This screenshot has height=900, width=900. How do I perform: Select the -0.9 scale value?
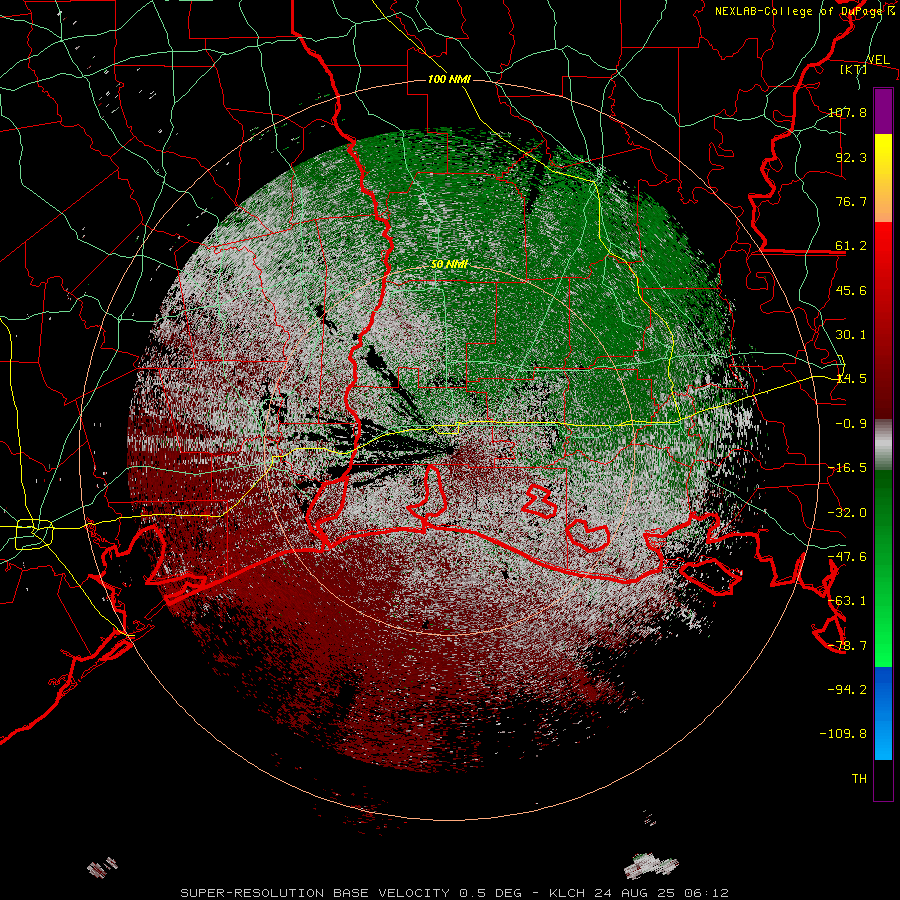click(851, 424)
